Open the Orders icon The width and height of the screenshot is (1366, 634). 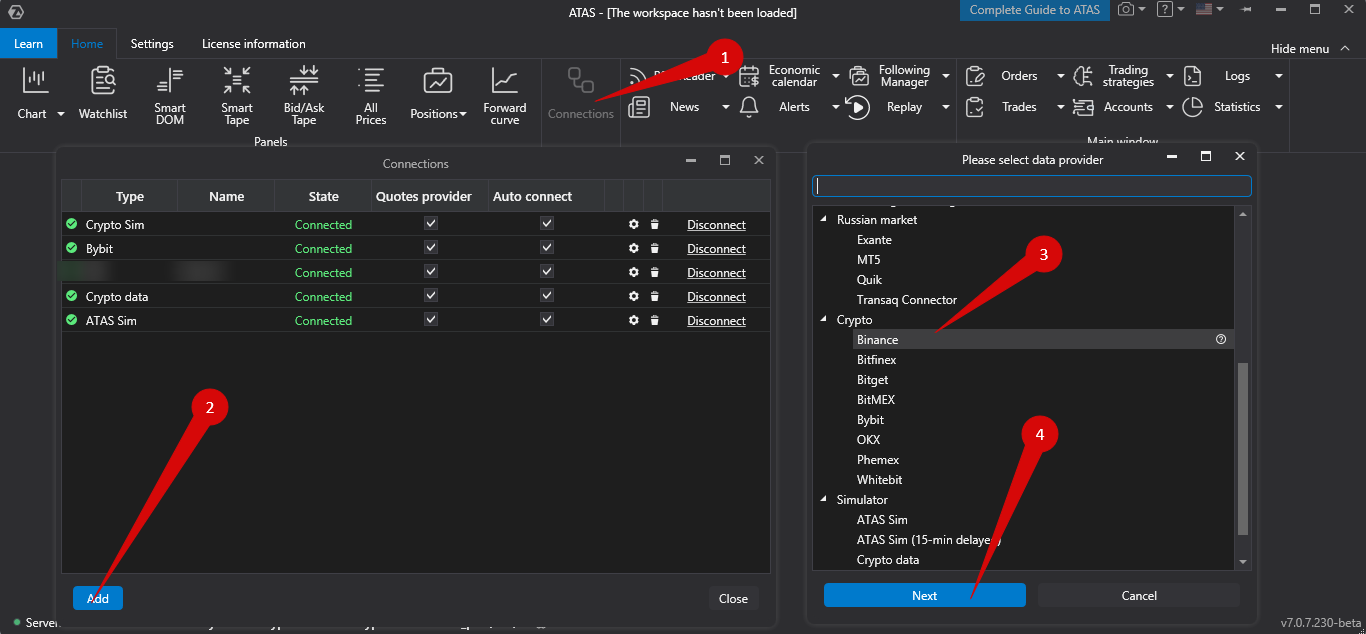(x=975, y=76)
